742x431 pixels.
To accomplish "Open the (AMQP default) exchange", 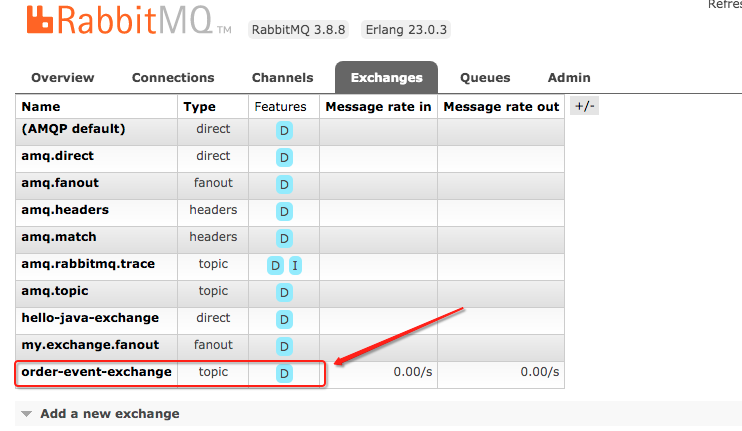I will coord(73,129).
